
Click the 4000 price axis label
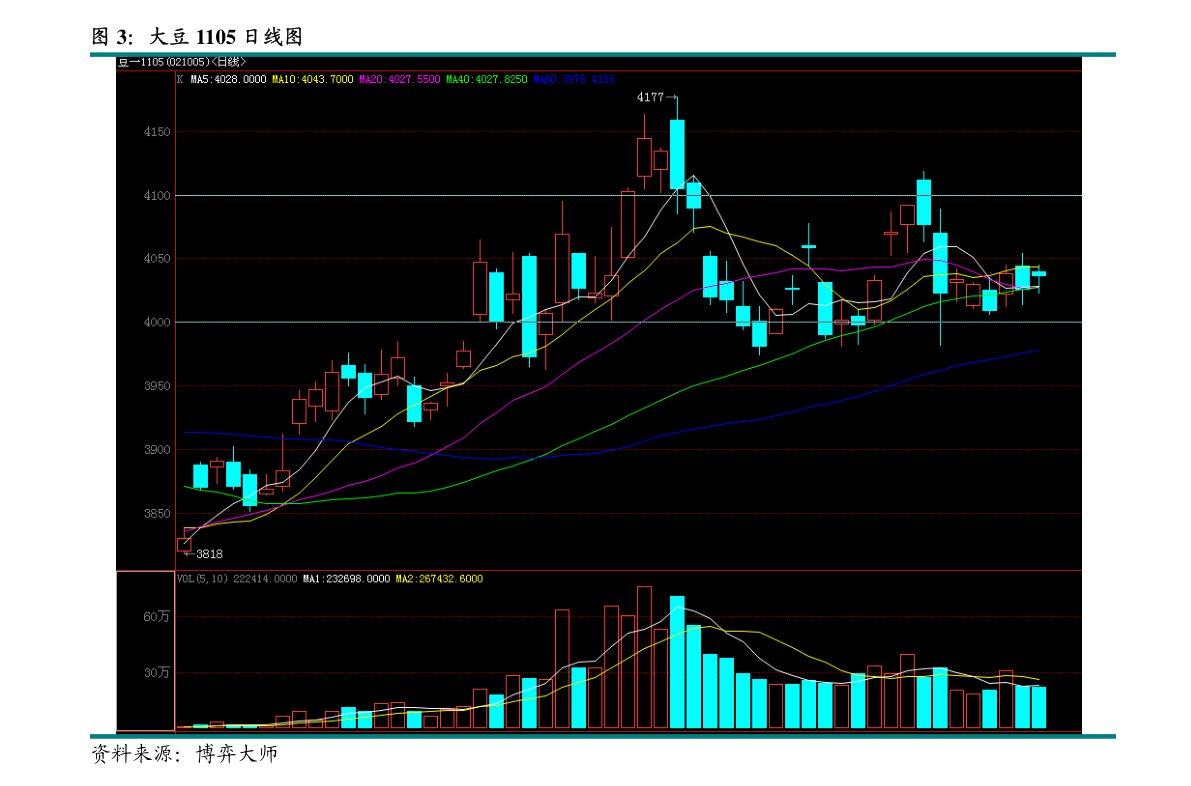click(157, 323)
